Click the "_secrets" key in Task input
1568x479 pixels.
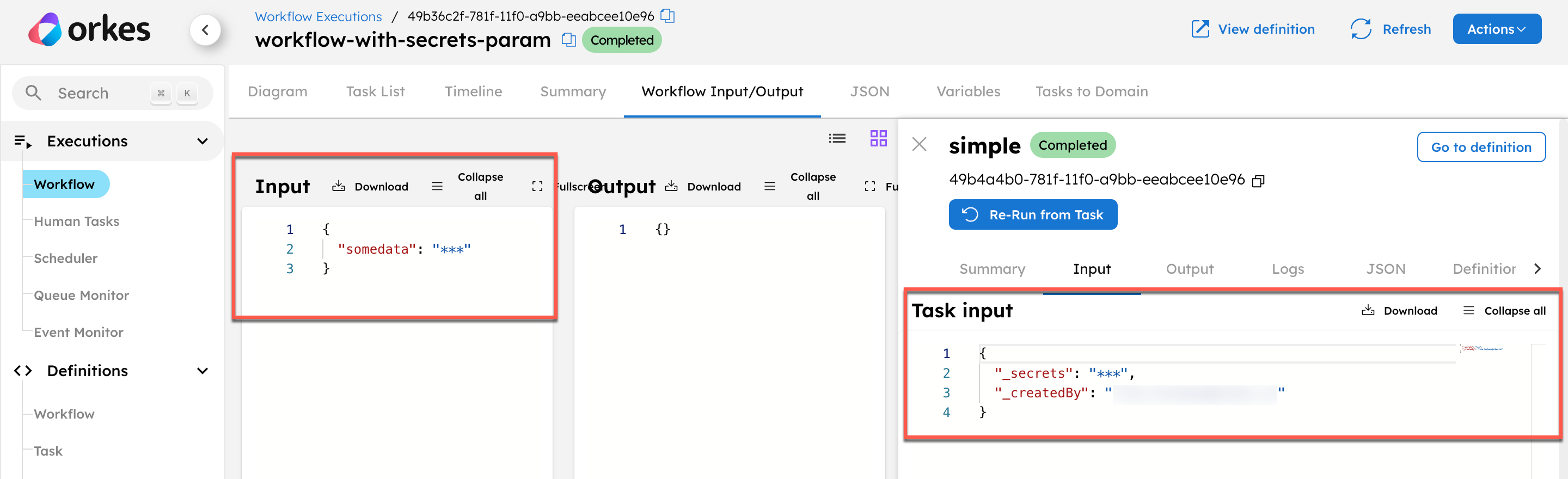[1033, 373]
